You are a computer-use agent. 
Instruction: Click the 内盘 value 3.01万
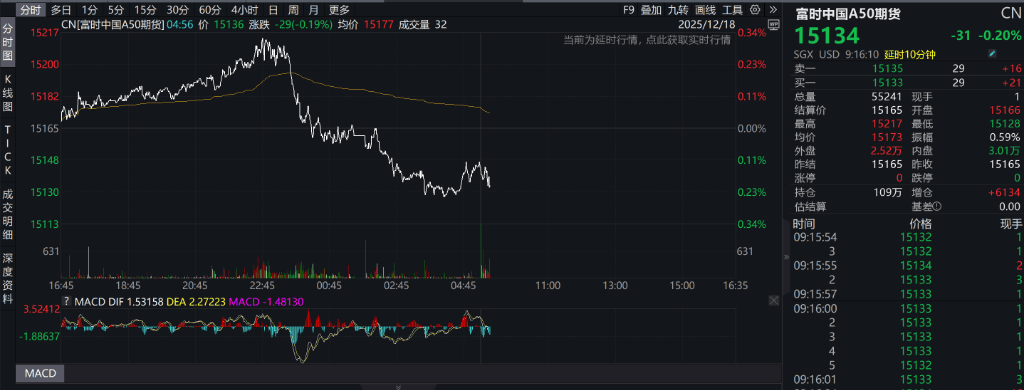pyautogui.click(x=1004, y=151)
